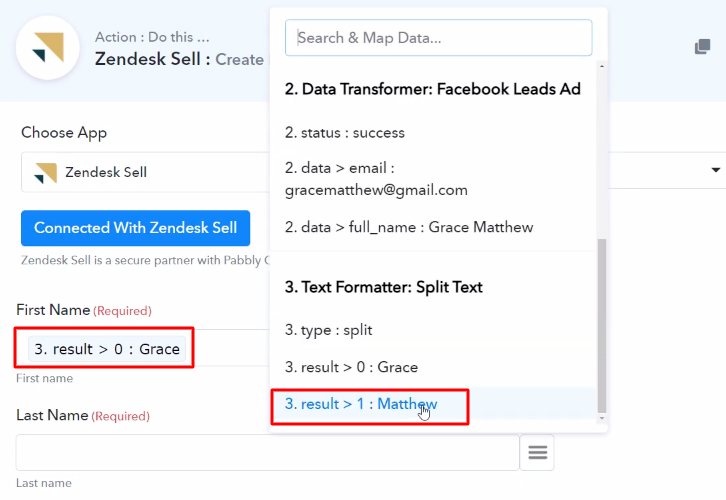Click the Connected With Zendesk Sell button
Viewport: 726px width, 500px height.
click(136, 228)
